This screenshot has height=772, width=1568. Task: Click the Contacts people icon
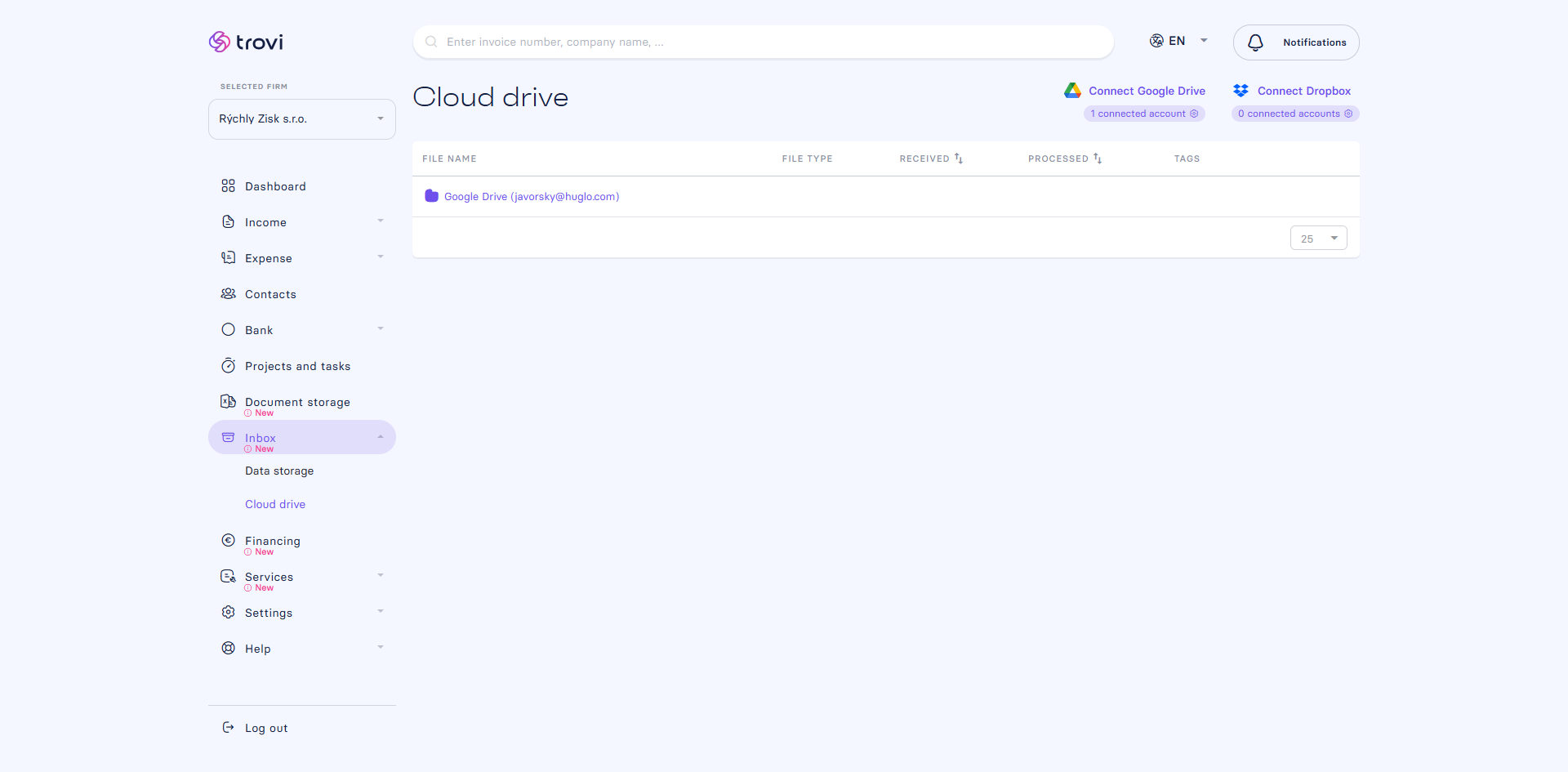(228, 294)
